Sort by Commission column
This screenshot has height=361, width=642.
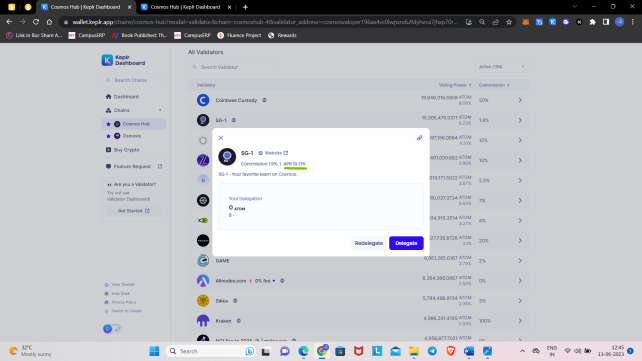[x=494, y=85]
